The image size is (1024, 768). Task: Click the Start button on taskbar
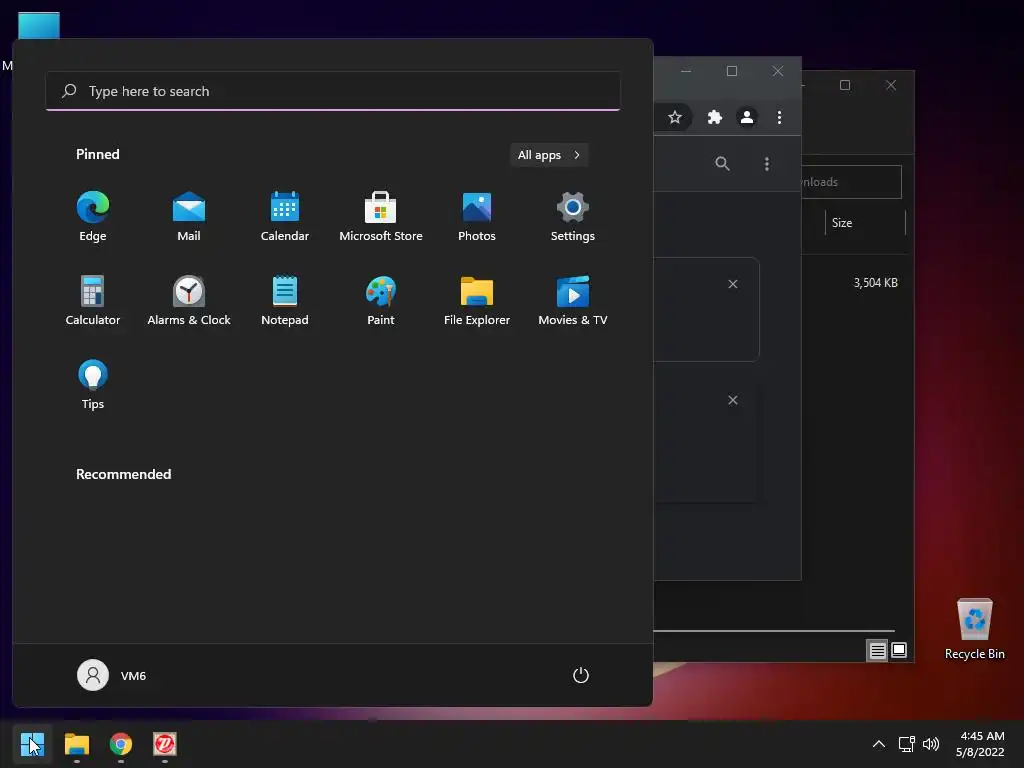(x=32, y=744)
